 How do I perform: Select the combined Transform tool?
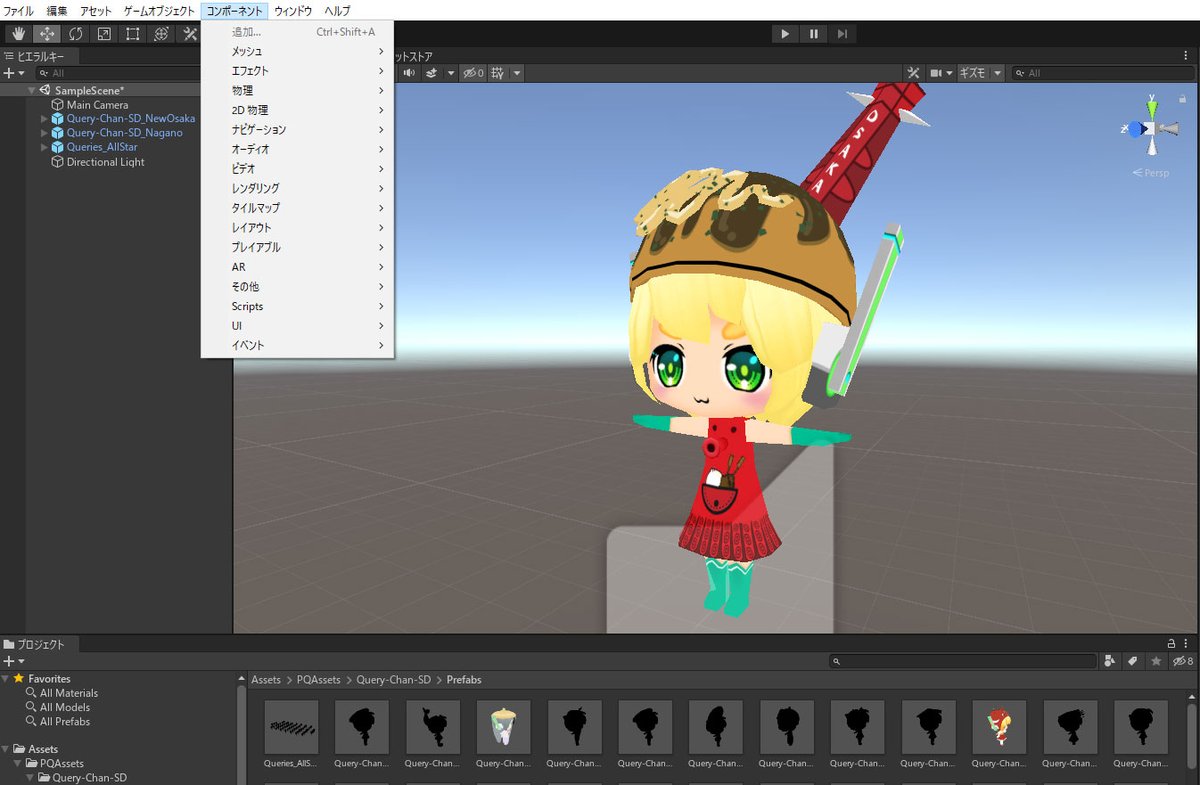[x=160, y=34]
